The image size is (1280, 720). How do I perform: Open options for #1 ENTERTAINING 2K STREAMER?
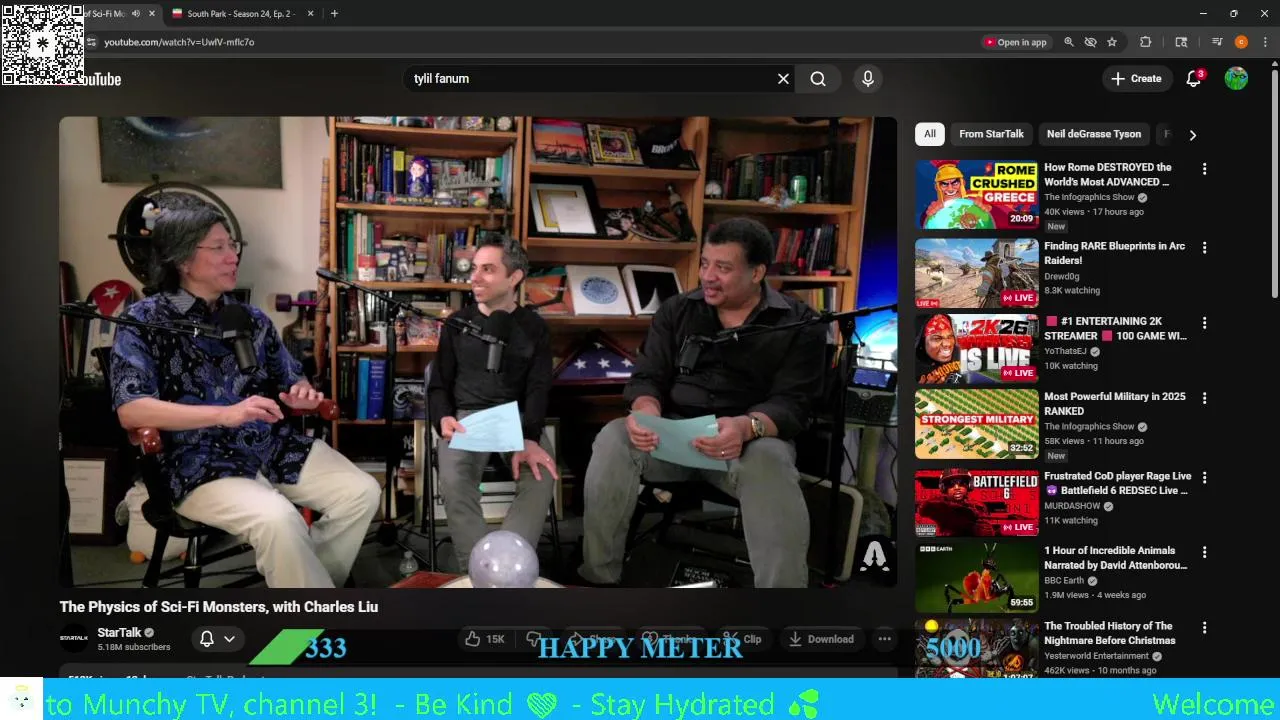[x=1204, y=323]
